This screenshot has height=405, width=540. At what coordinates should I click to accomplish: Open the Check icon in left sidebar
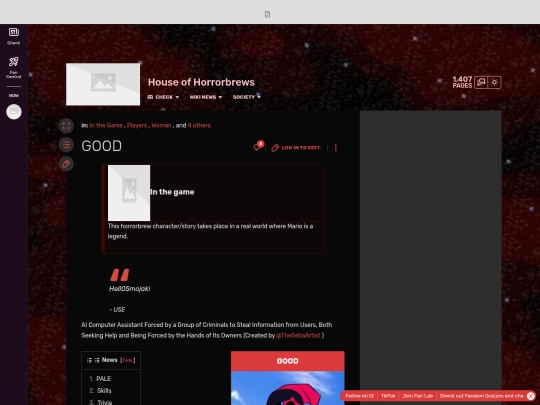coord(13,36)
